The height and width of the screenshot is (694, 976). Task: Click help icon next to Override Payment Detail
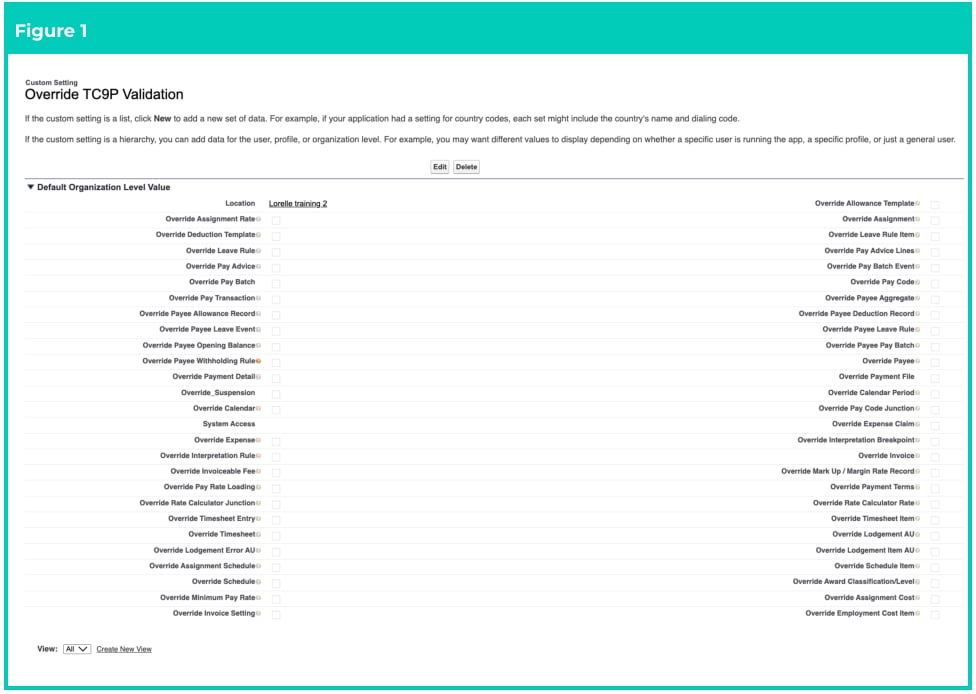pos(258,377)
